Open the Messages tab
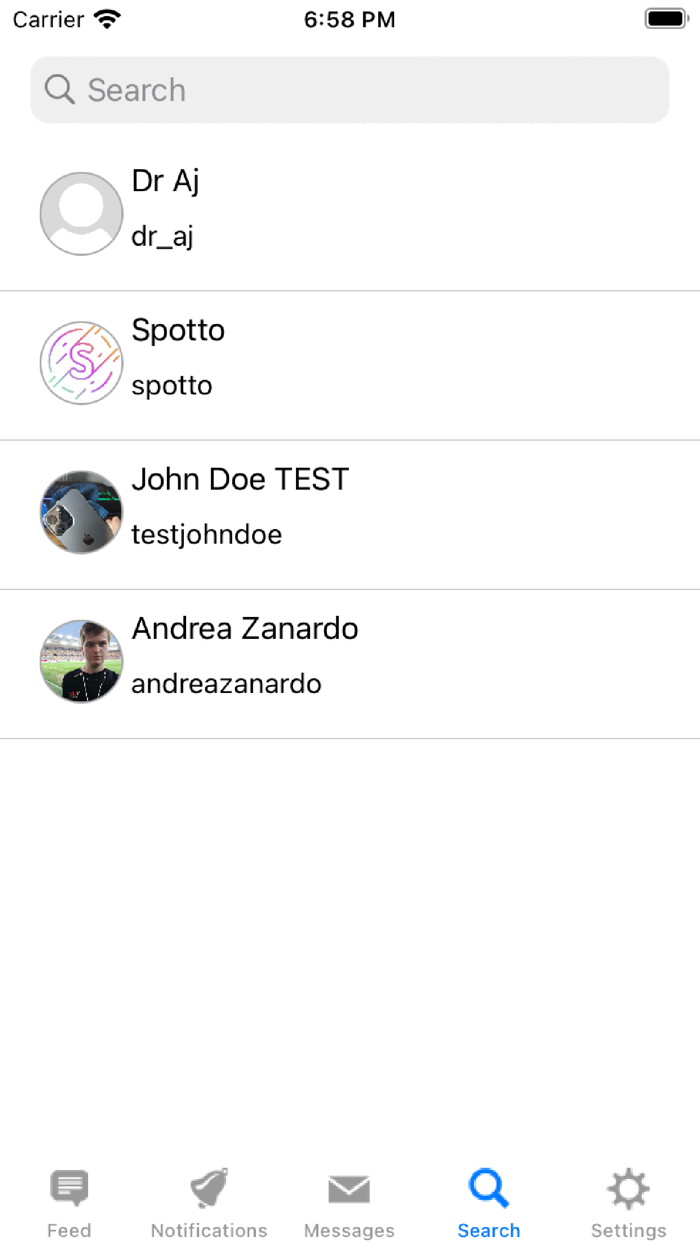Image resolution: width=700 pixels, height=1244 pixels. tap(349, 1200)
